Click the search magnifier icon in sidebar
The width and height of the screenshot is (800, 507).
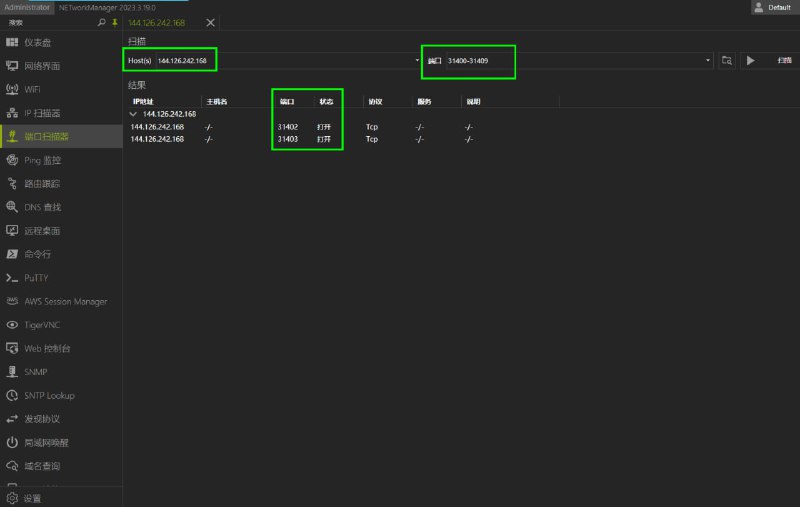tap(101, 22)
